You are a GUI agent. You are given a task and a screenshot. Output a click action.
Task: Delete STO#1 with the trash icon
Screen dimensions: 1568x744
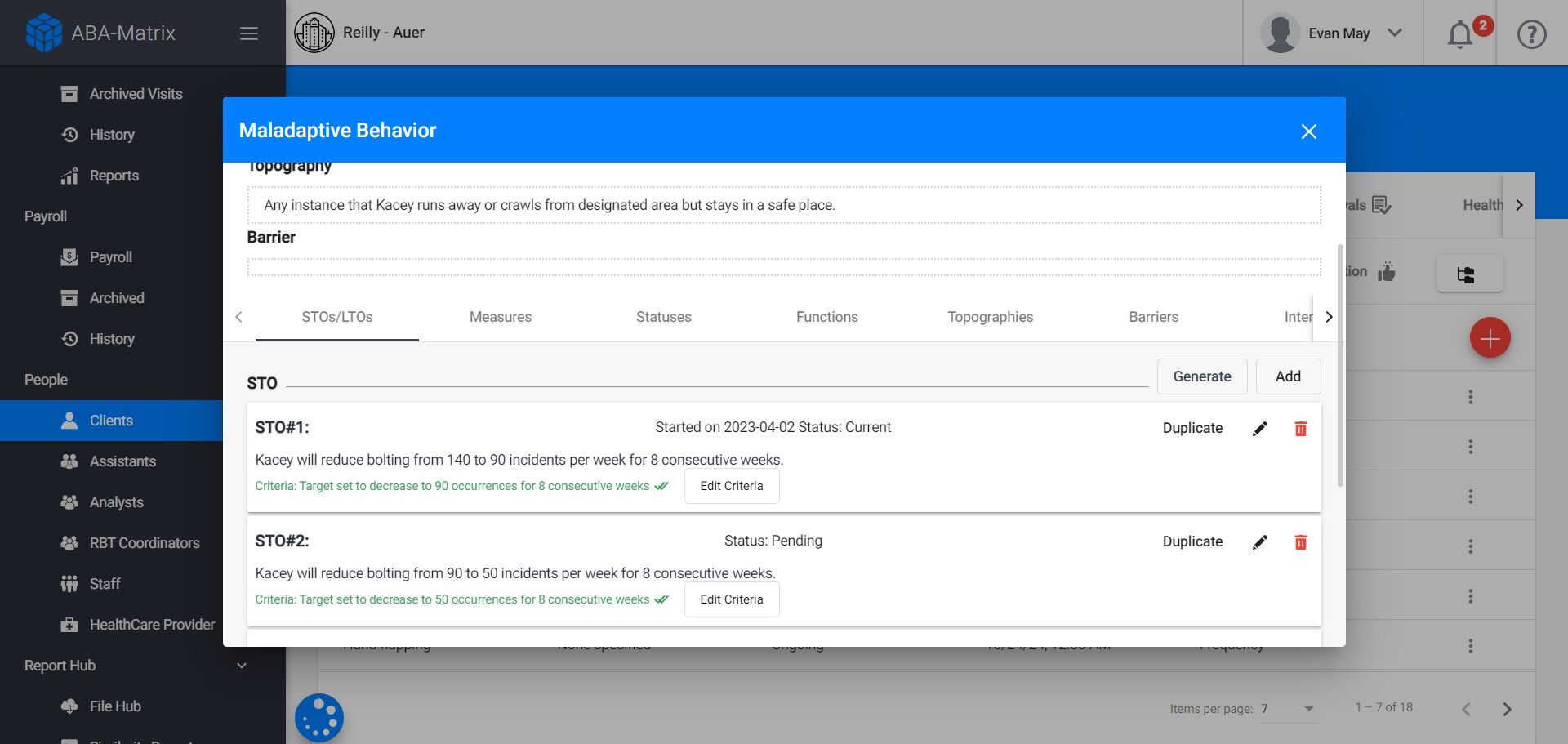[x=1301, y=429]
